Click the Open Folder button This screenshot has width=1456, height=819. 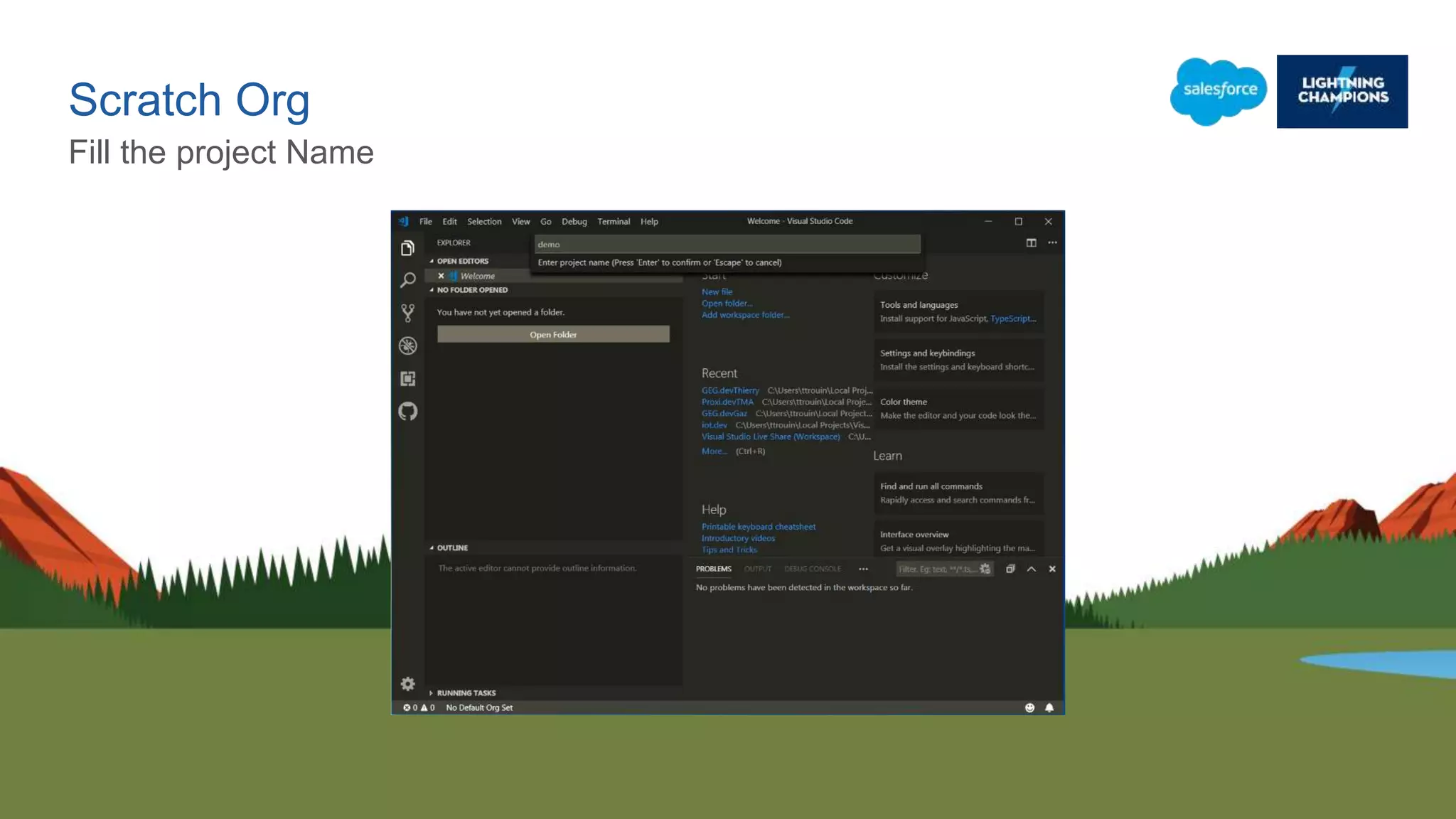coord(553,334)
